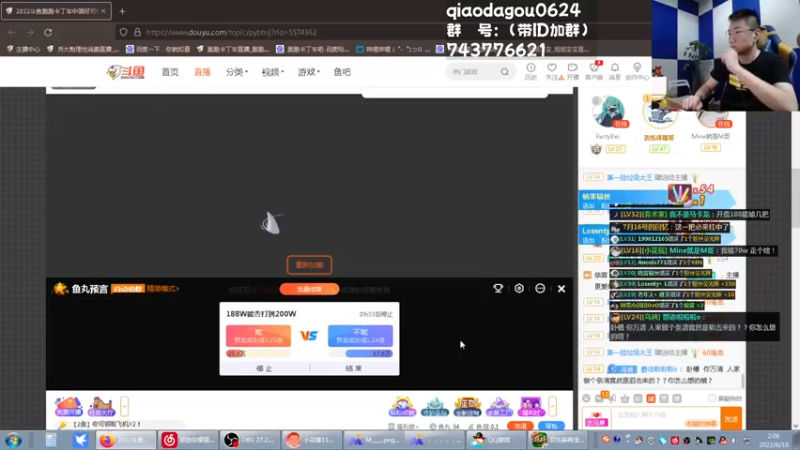Close the 鱼丸预言 prediction panel
The width and height of the screenshot is (800, 450).
click(561, 289)
